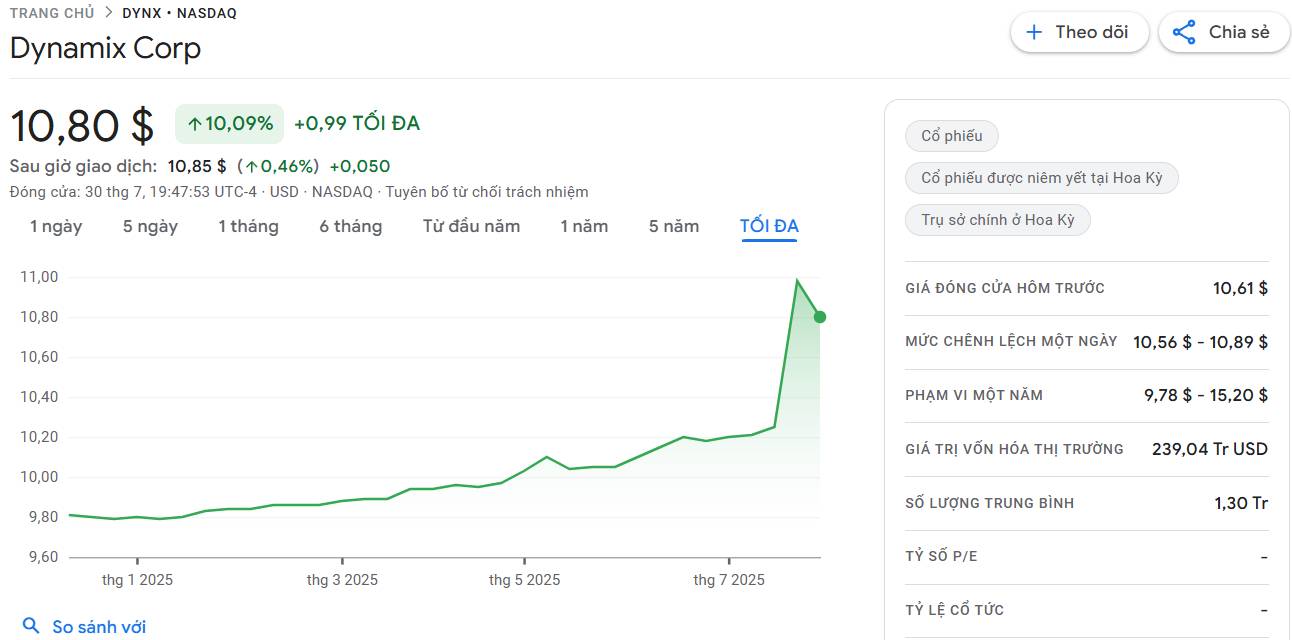Click the breadcrumb chevron after TRANG CHỦ
1292x640 pixels.
[x=108, y=13]
